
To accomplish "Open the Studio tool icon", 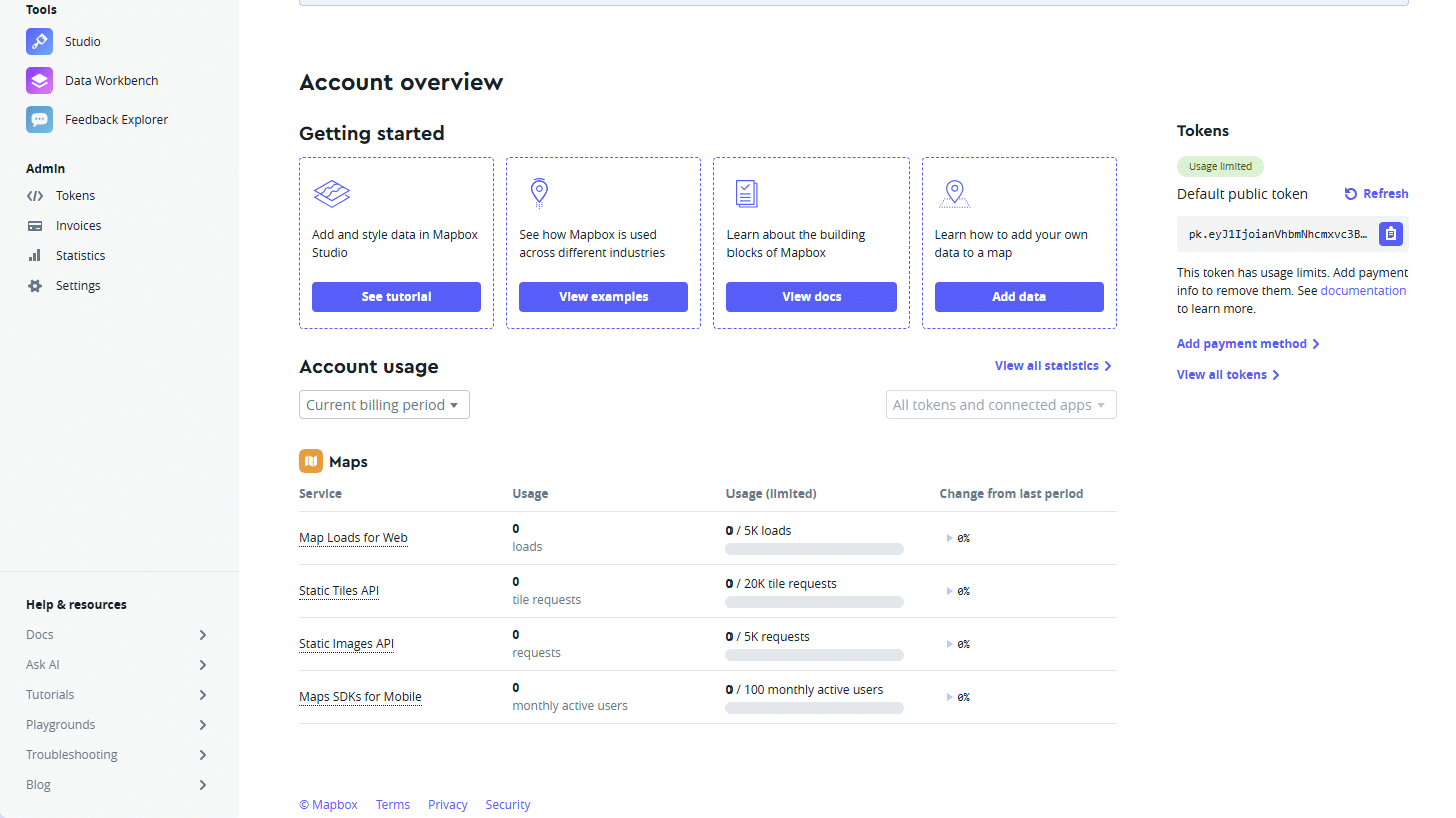I will click(39, 41).
